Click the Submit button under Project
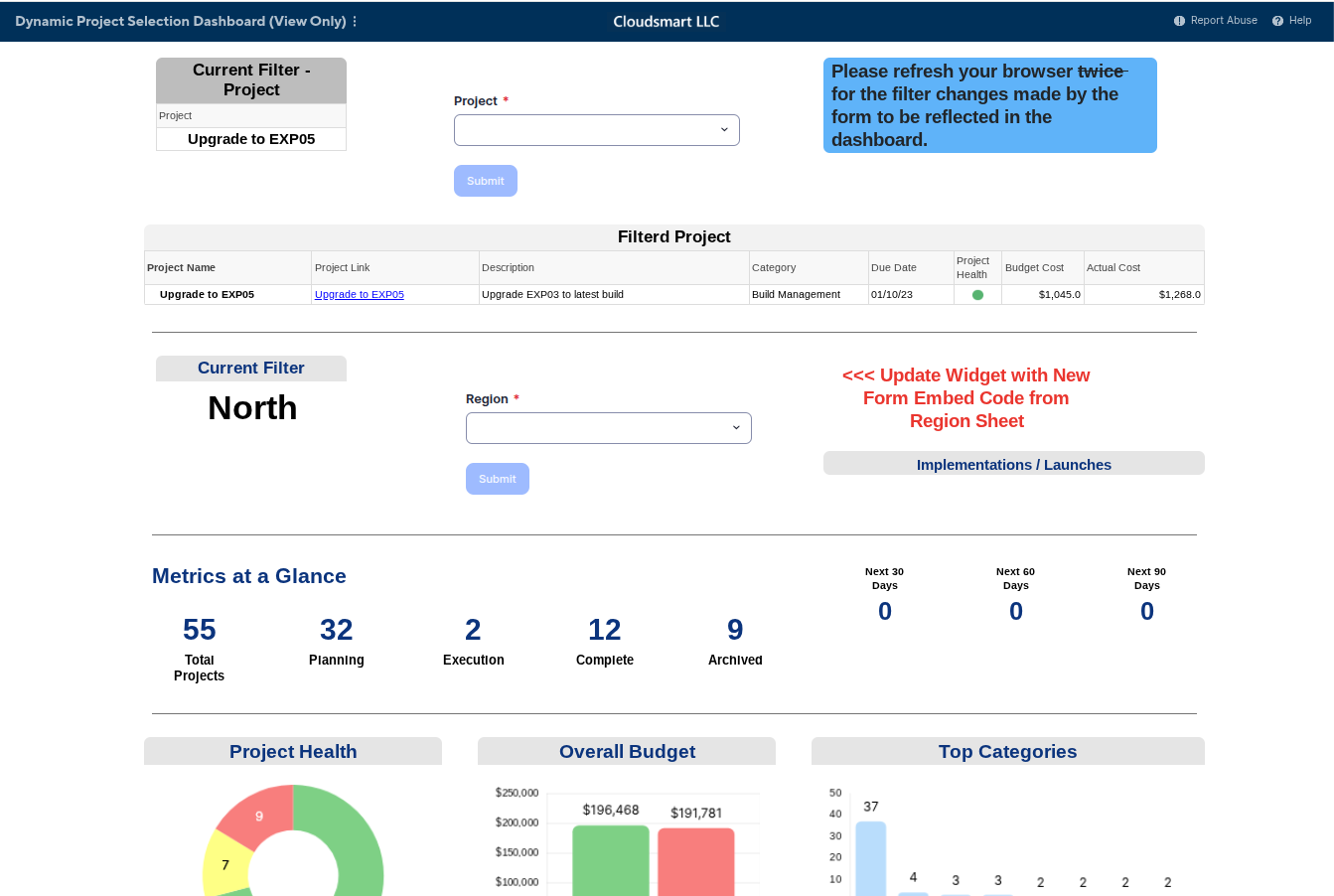This screenshot has height=896, width=1334. tap(486, 181)
